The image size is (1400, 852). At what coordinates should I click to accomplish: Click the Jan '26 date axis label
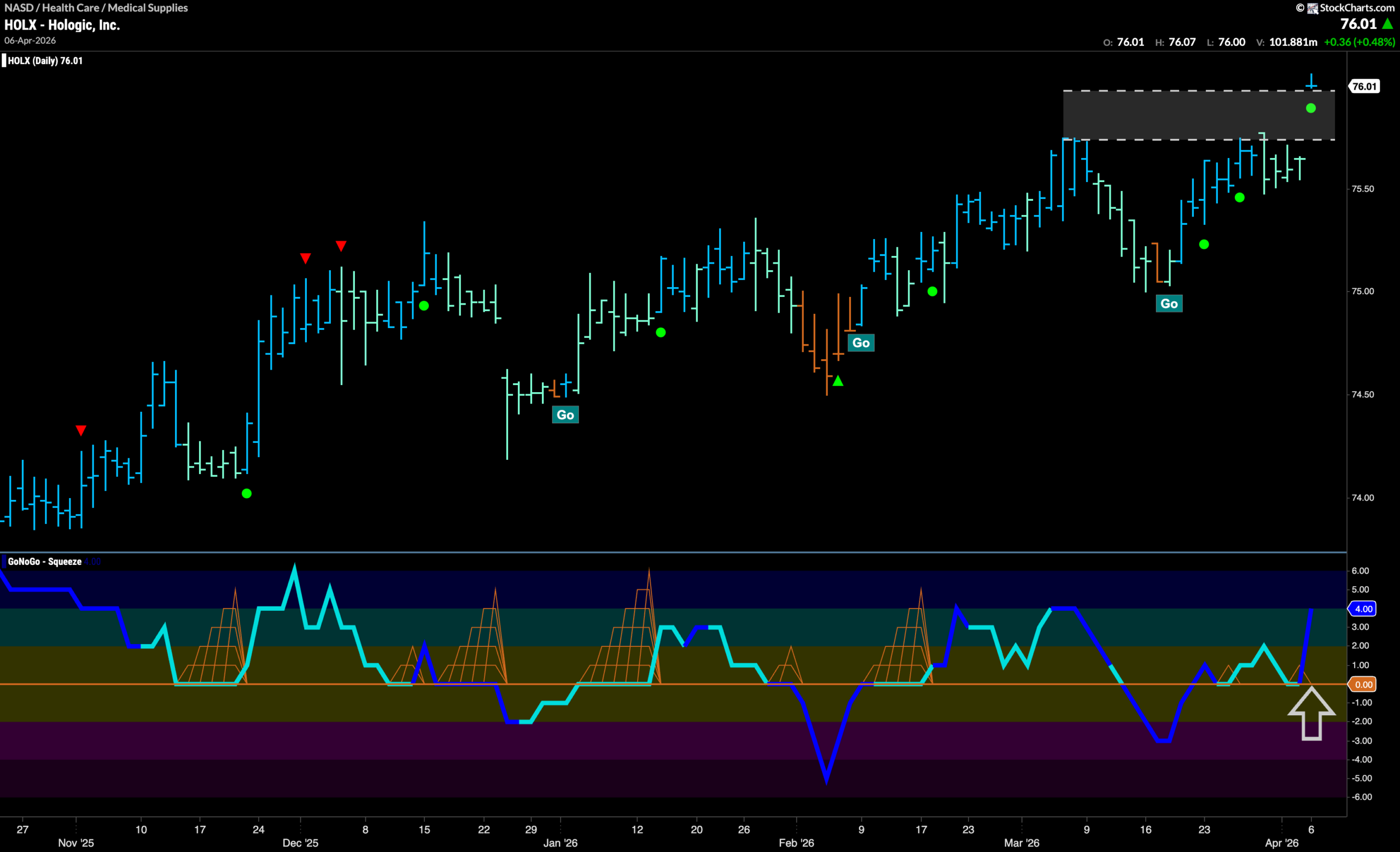[560, 843]
